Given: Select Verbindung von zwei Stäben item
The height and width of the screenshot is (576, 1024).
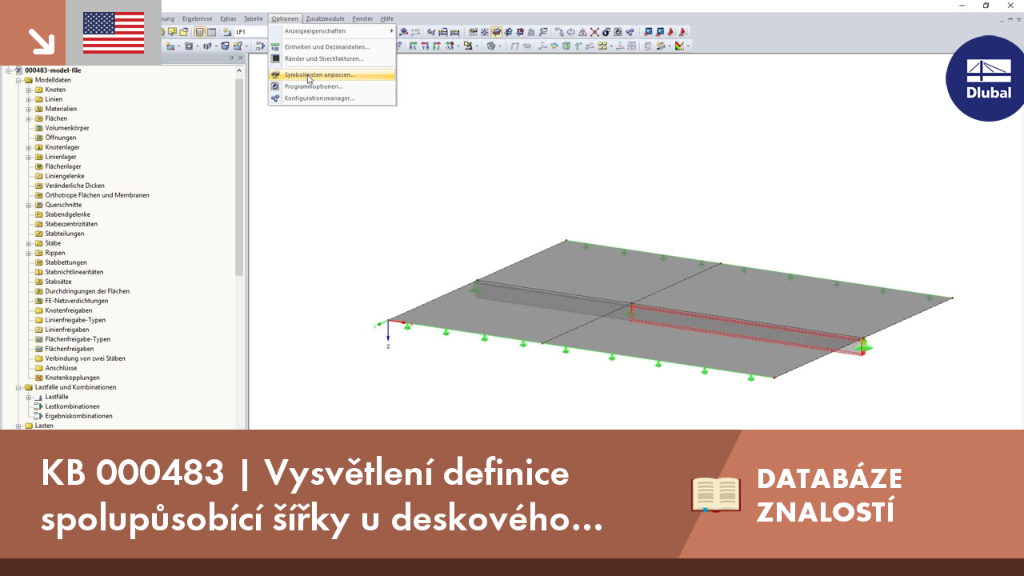Looking at the screenshot, I should (85, 359).
